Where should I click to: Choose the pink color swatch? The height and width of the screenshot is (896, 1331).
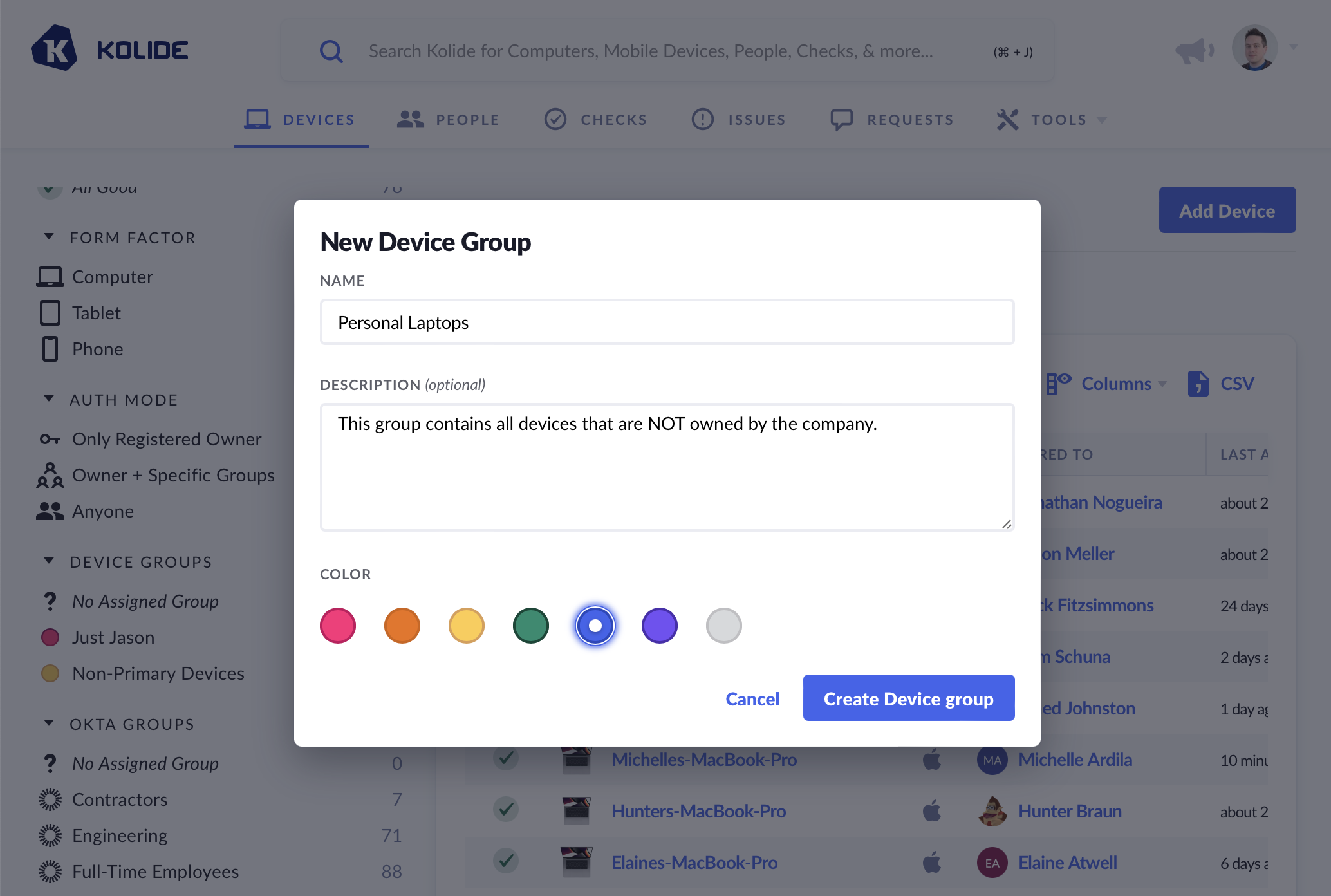(x=338, y=625)
